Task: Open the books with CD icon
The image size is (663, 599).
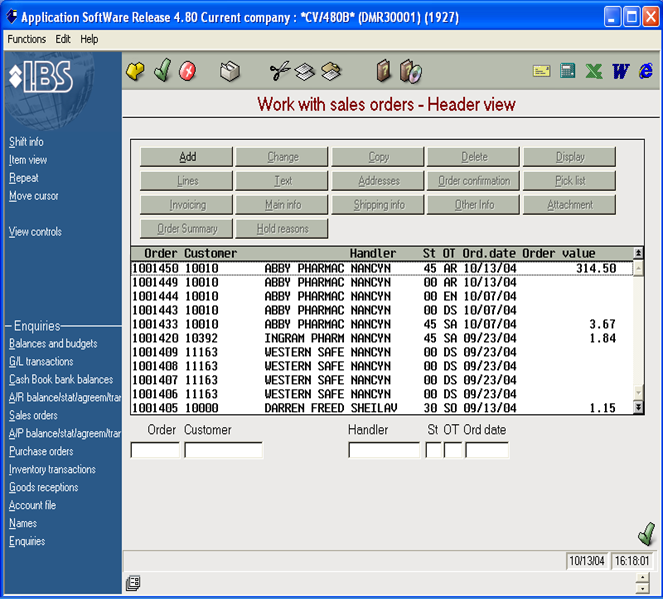Action: pos(410,71)
